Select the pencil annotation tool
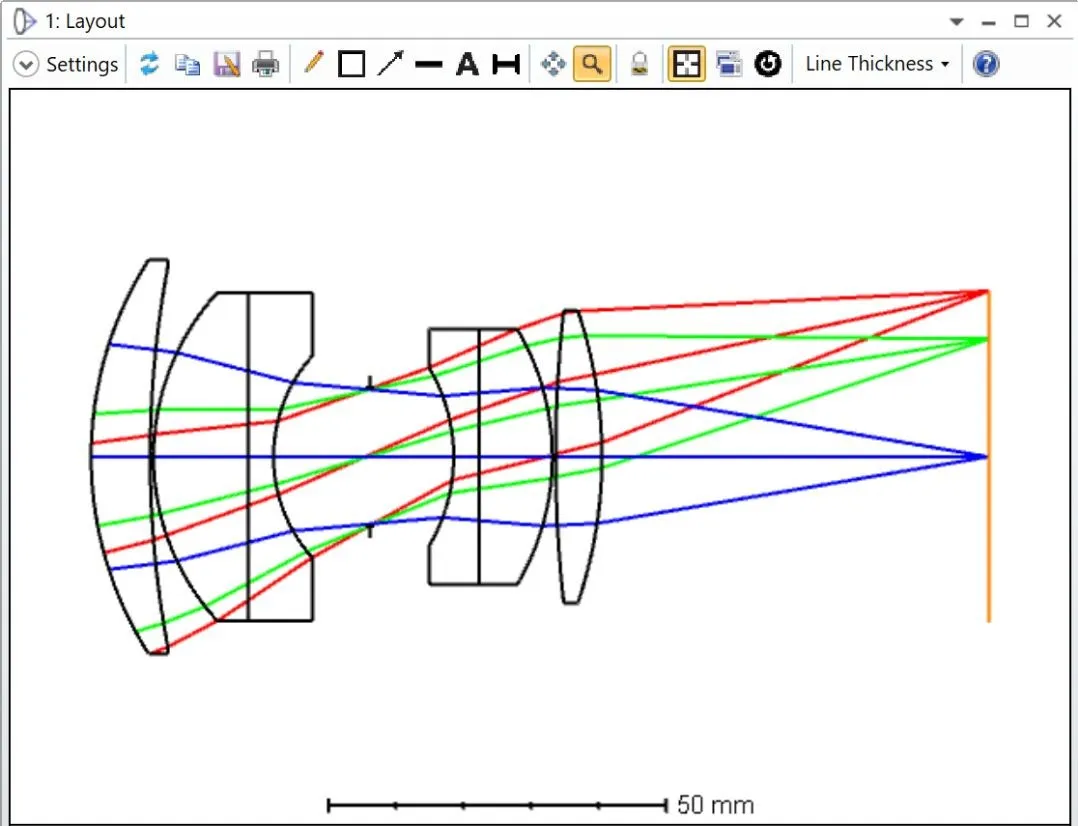This screenshot has width=1078, height=826. [313, 64]
